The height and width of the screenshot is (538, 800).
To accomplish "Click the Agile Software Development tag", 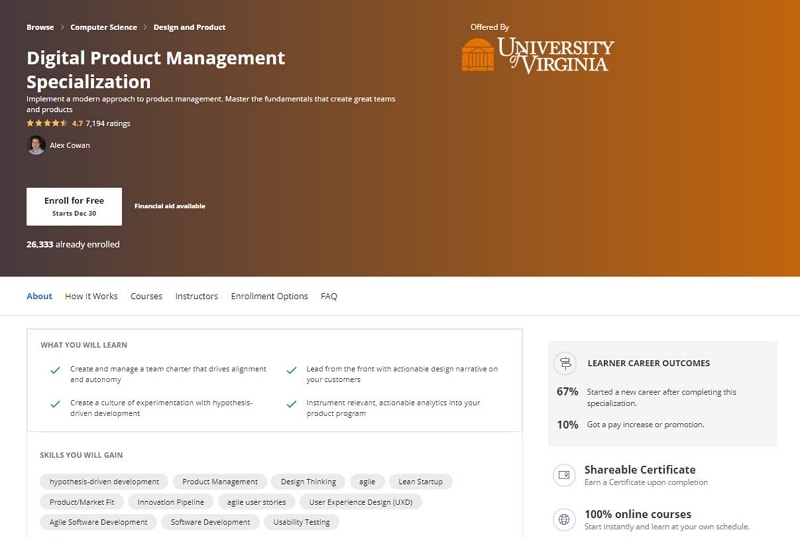I will [x=98, y=522].
